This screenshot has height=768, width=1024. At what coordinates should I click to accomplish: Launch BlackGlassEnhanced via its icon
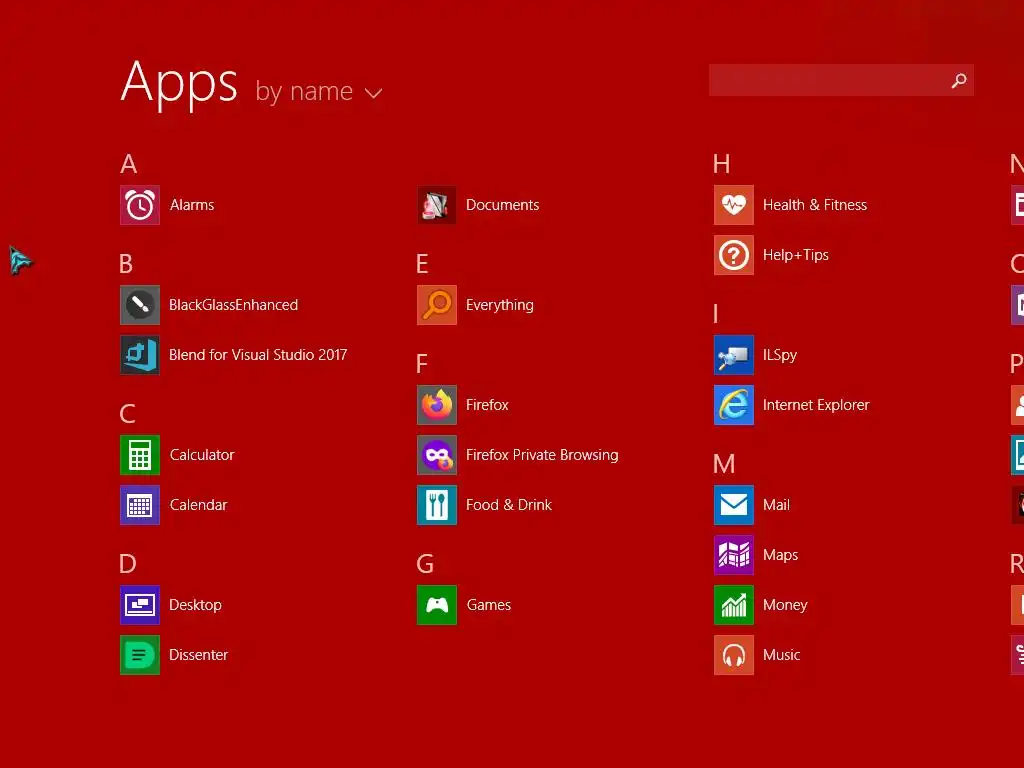tap(140, 305)
